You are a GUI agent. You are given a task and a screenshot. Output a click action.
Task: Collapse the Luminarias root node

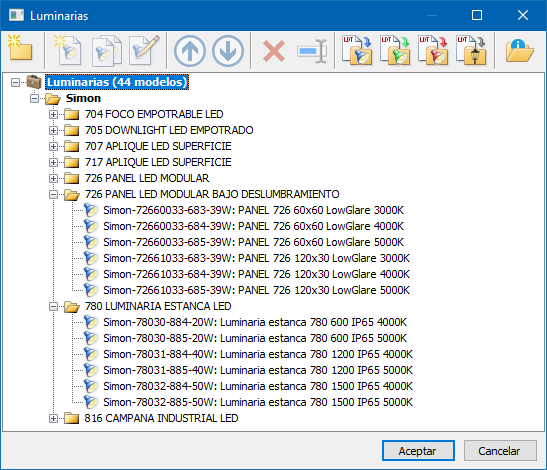pyautogui.click(x=15, y=83)
